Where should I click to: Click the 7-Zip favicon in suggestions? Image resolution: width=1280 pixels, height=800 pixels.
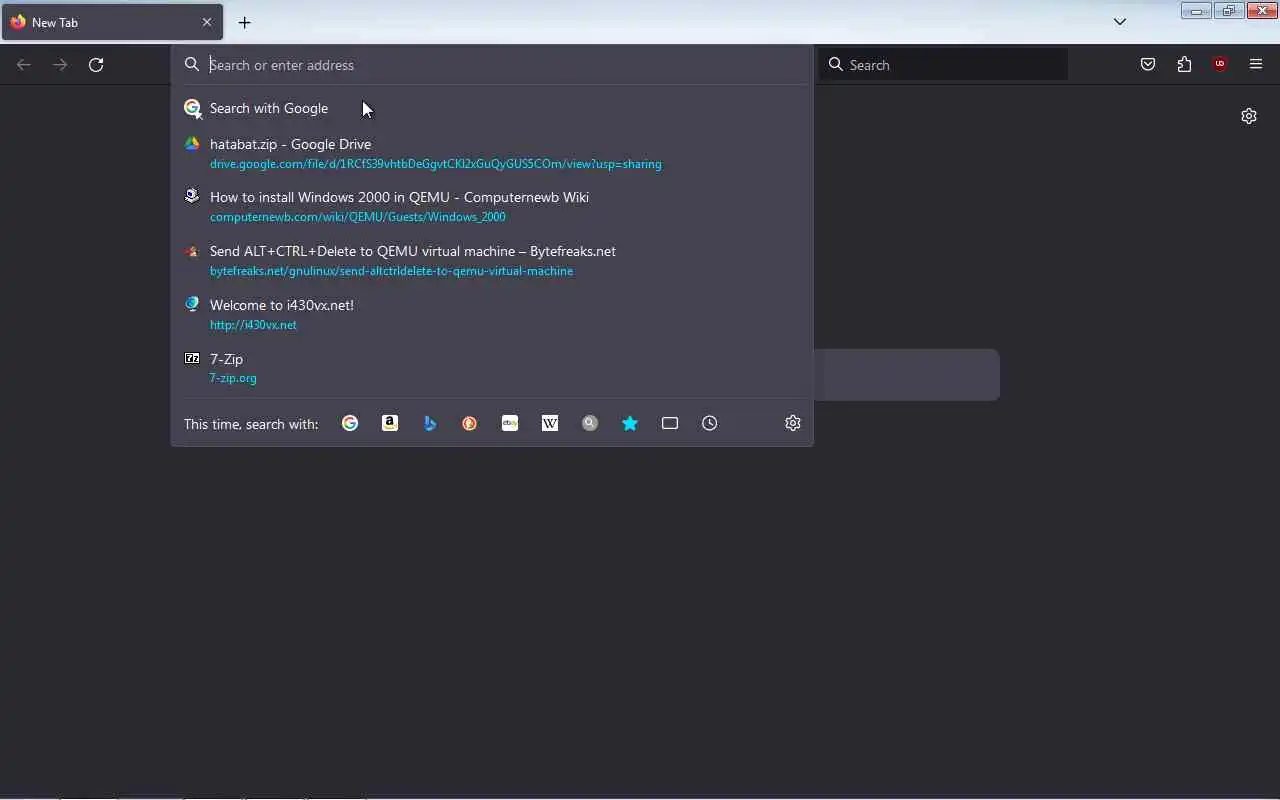coord(192,358)
